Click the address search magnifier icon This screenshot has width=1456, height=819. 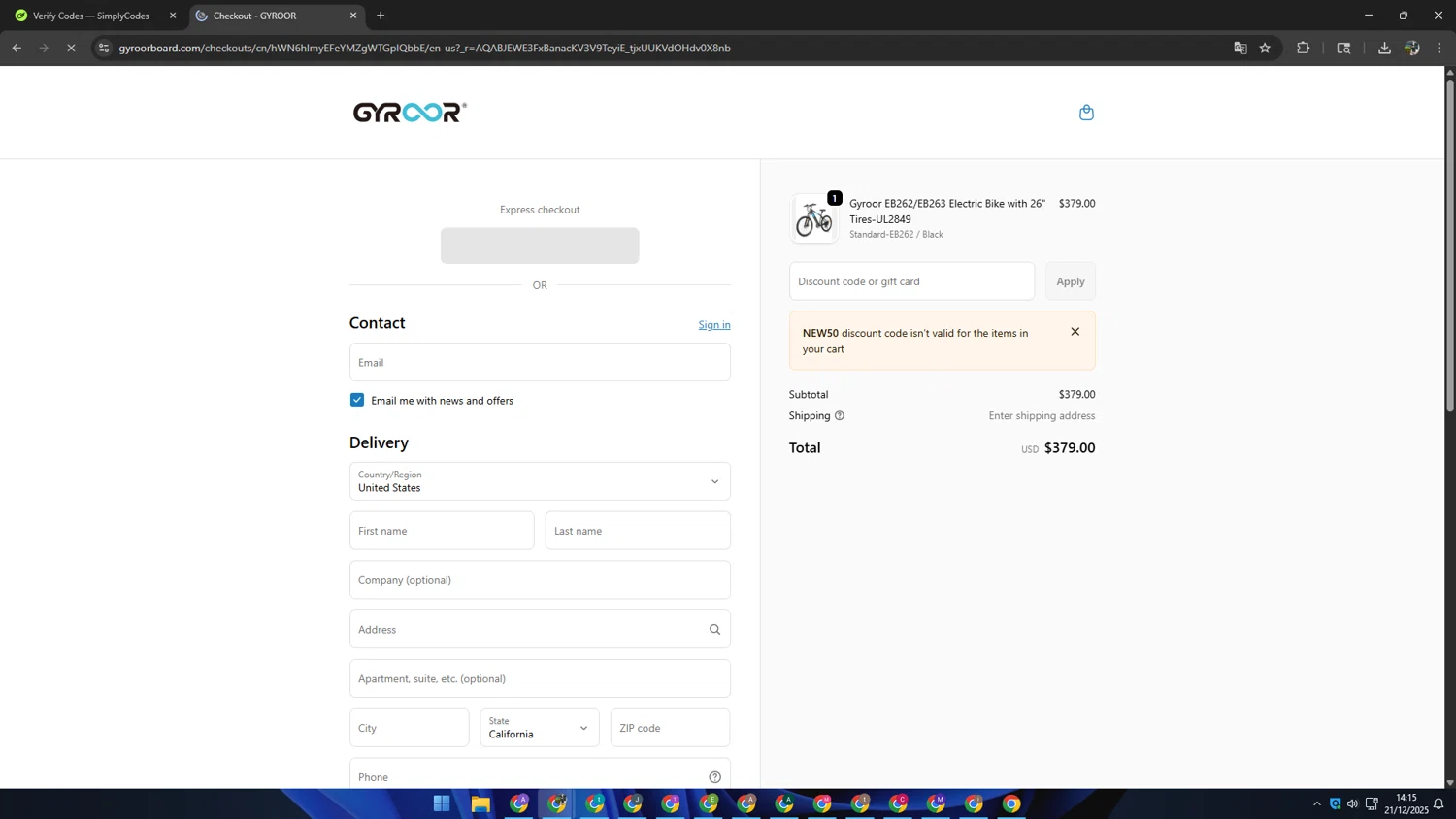coord(714,630)
